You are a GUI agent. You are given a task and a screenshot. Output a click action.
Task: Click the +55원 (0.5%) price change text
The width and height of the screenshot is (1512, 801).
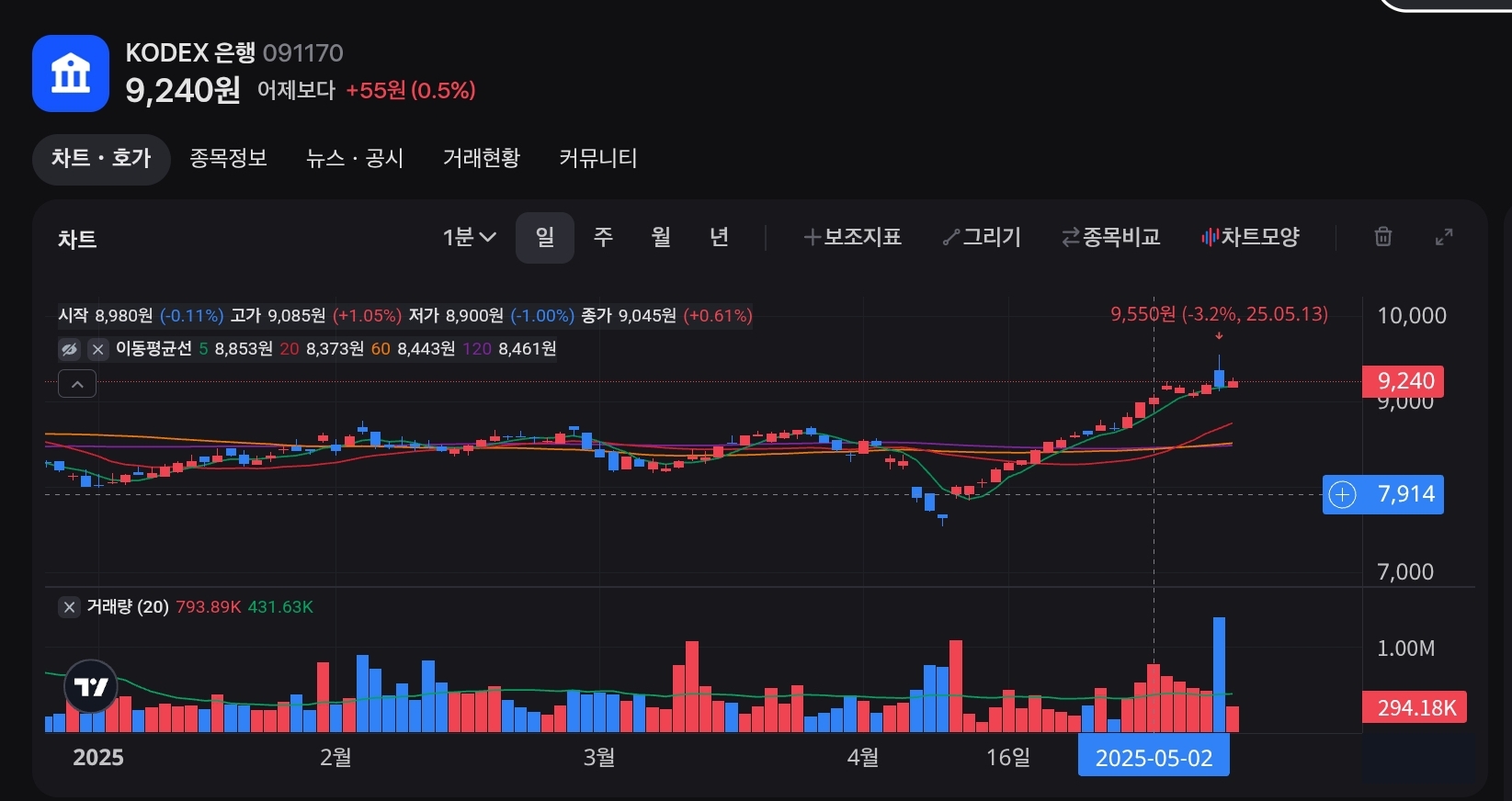tap(411, 90)
